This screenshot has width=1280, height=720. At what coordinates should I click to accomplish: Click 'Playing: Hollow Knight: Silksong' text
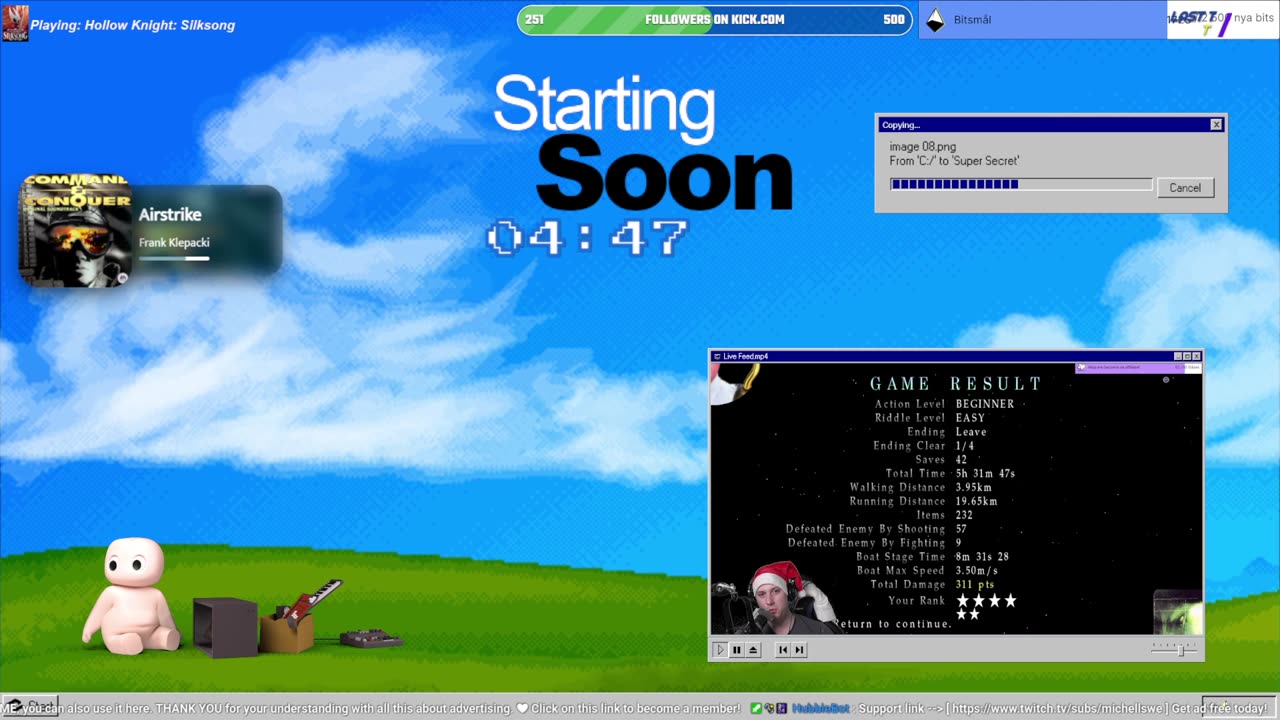pos(133,25)
